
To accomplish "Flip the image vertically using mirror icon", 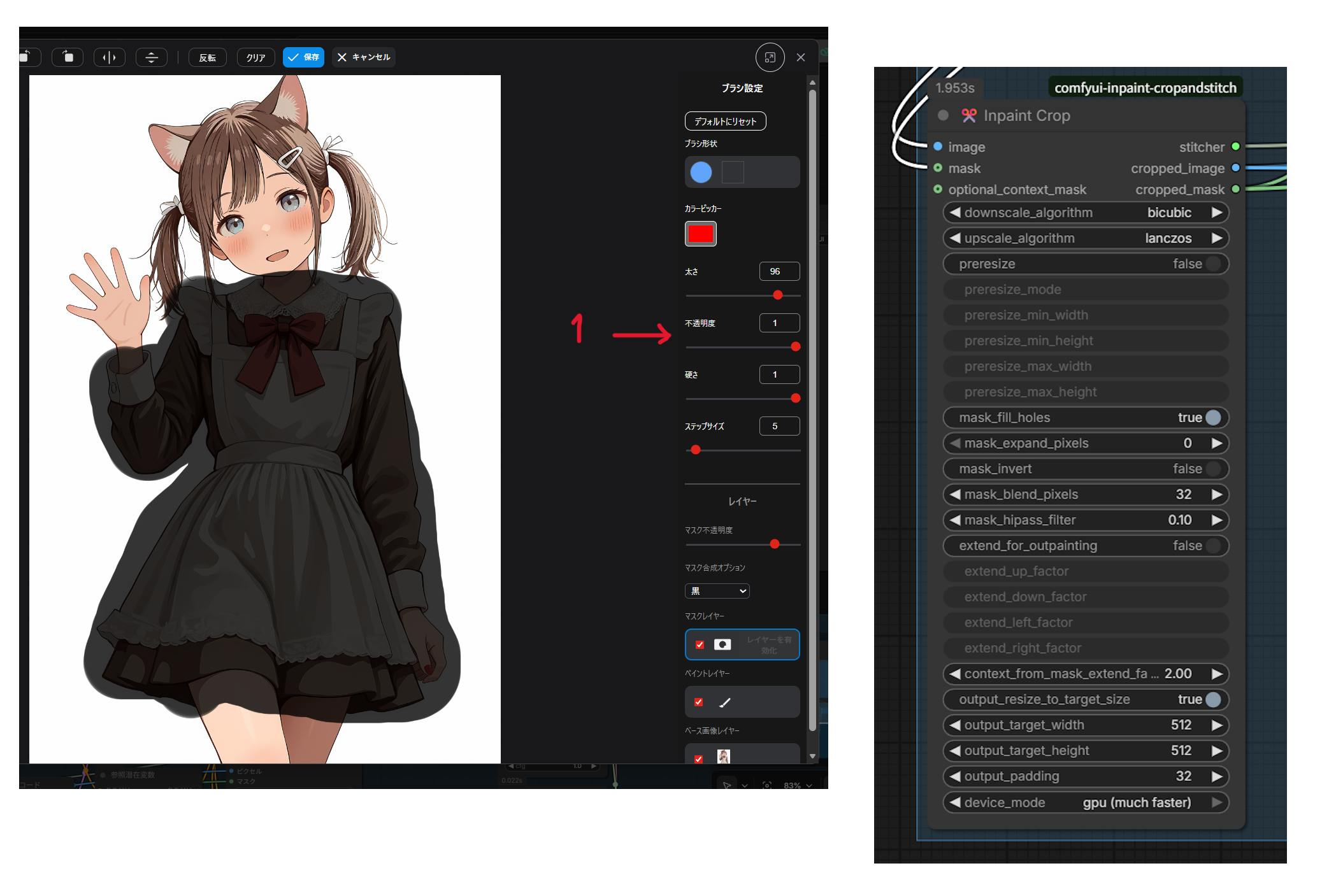I will pyautogui.click(x=152, y=57).
